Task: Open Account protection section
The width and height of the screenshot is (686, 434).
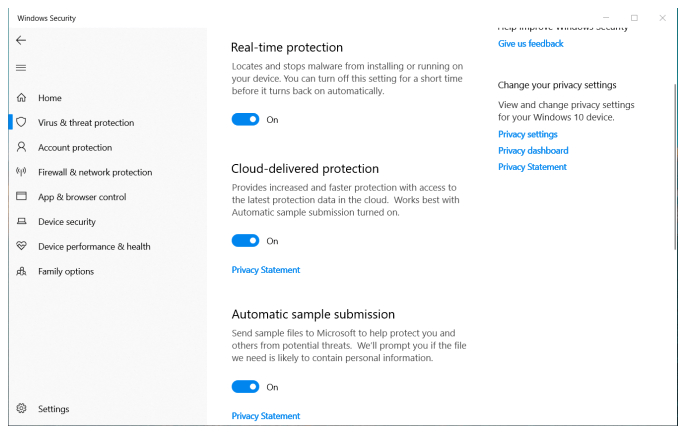Action: (75, 147)
